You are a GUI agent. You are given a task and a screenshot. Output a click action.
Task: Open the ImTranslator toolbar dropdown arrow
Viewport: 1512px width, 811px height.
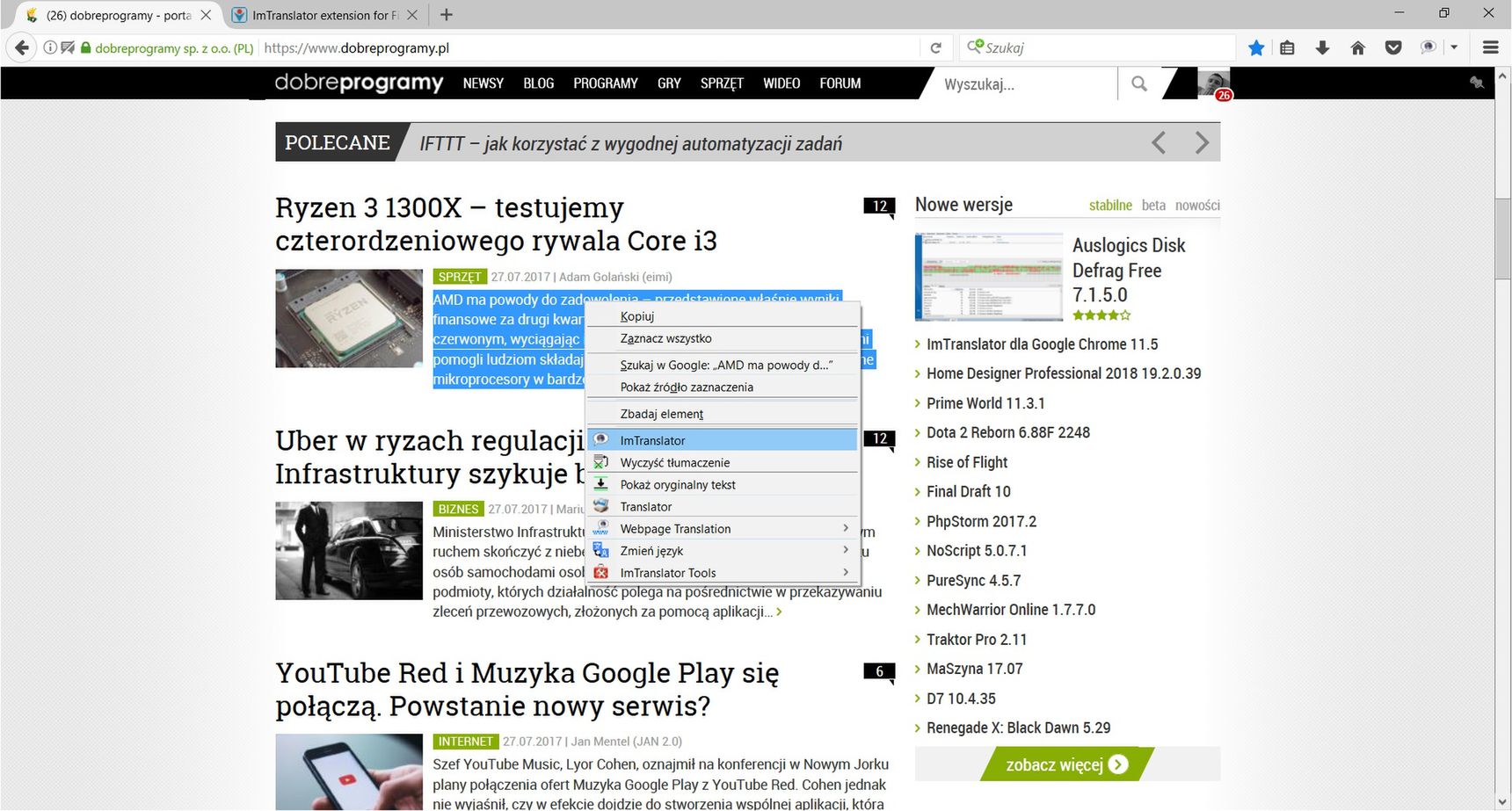coord(1454,47)
